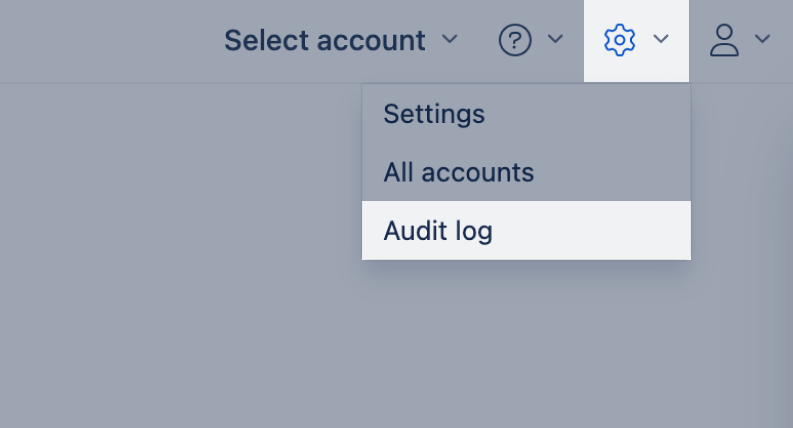This screenshot has width=793, height=428.
Task: Collapse the chevron beside the gear icon
Action: (x=661, y=40)
